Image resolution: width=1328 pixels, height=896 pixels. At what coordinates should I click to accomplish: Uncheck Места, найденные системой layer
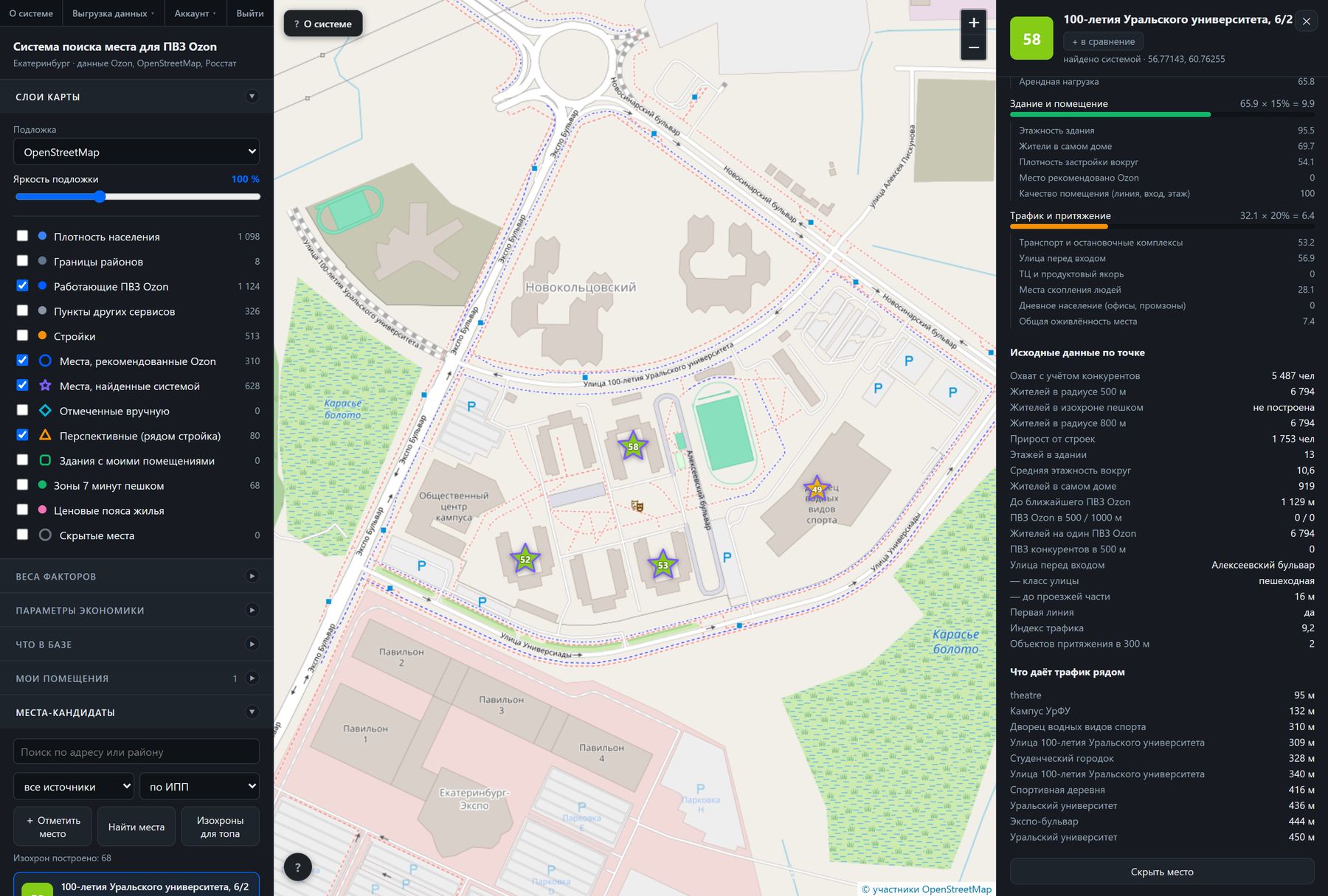[x=22, y=386]
